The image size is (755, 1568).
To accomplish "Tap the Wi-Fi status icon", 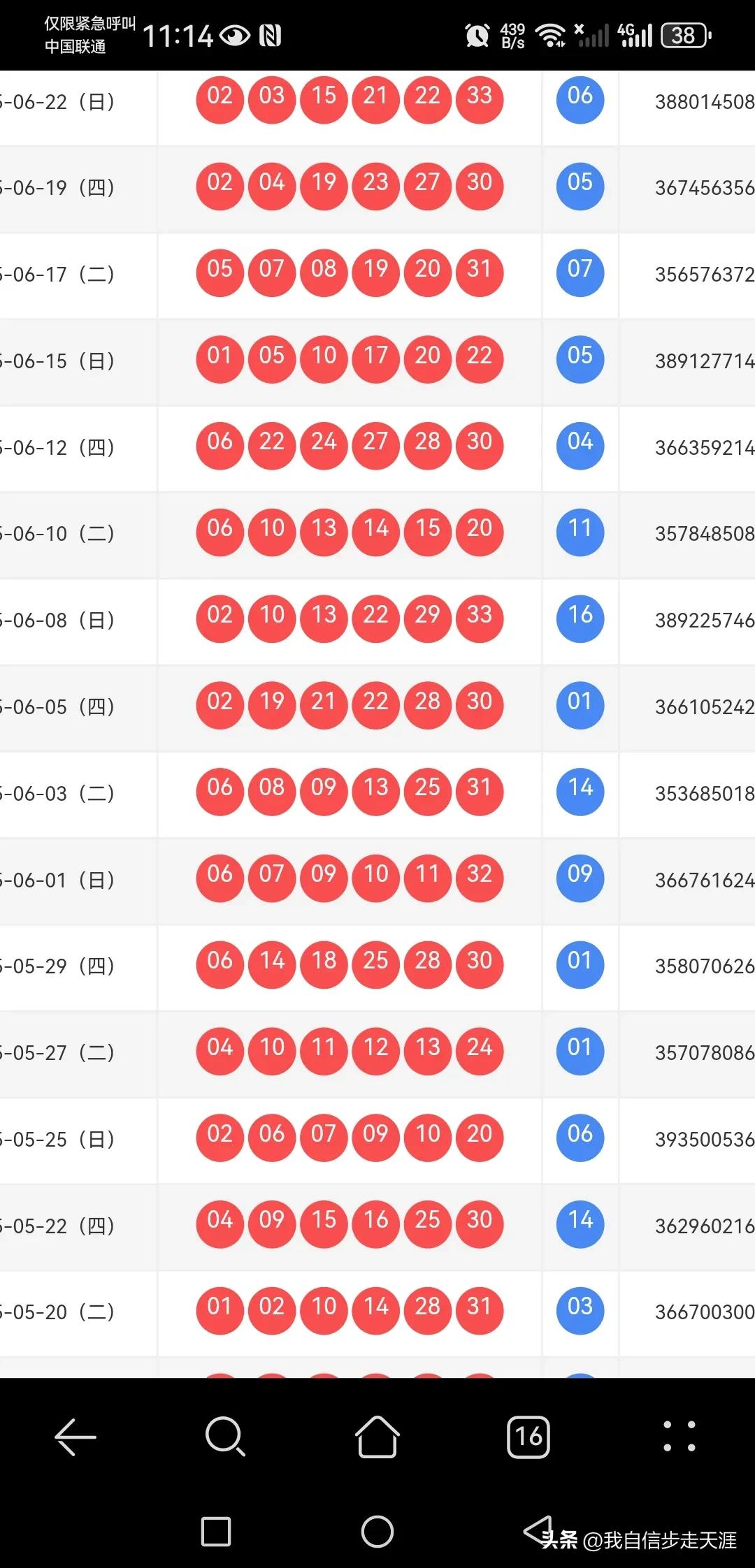I will tap(550, 35).
